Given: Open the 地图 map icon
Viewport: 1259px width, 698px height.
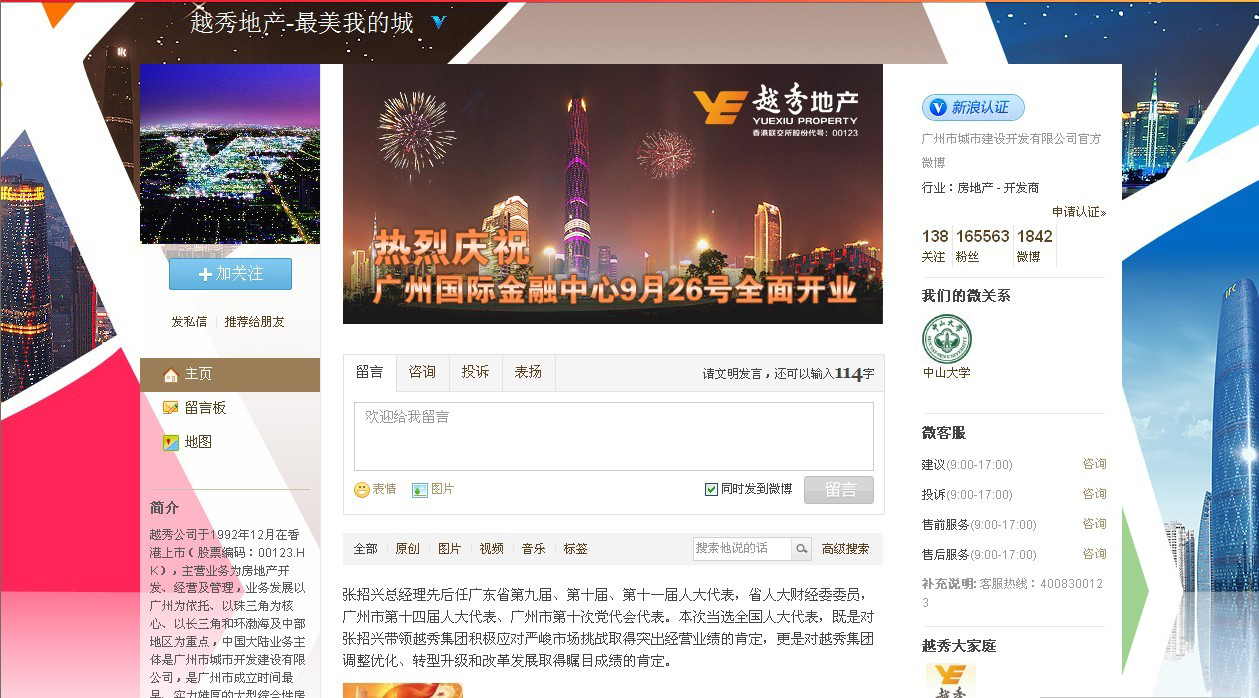Looking at the screenshot, I should 170,442.
